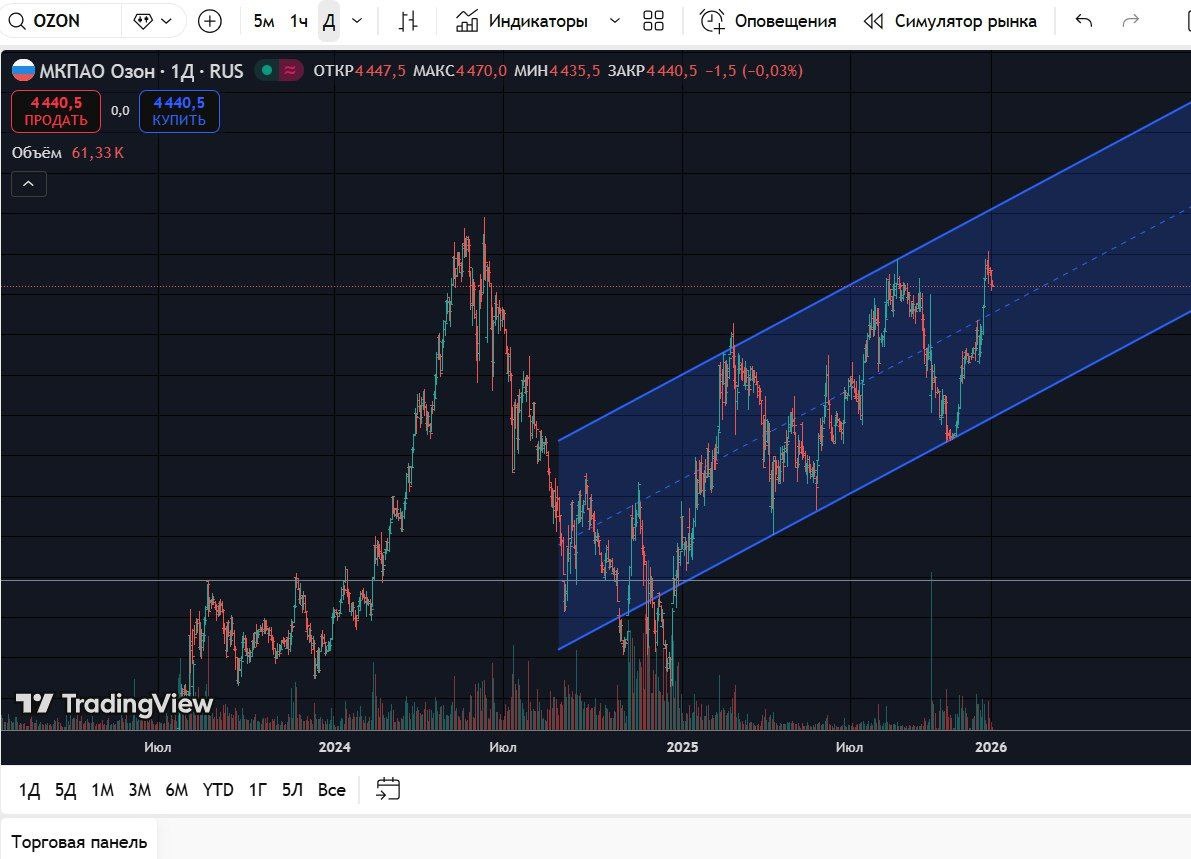Click the МИН 4435,5 low value
This screenshot has height=859, width=1191.
tap(557, 71)
